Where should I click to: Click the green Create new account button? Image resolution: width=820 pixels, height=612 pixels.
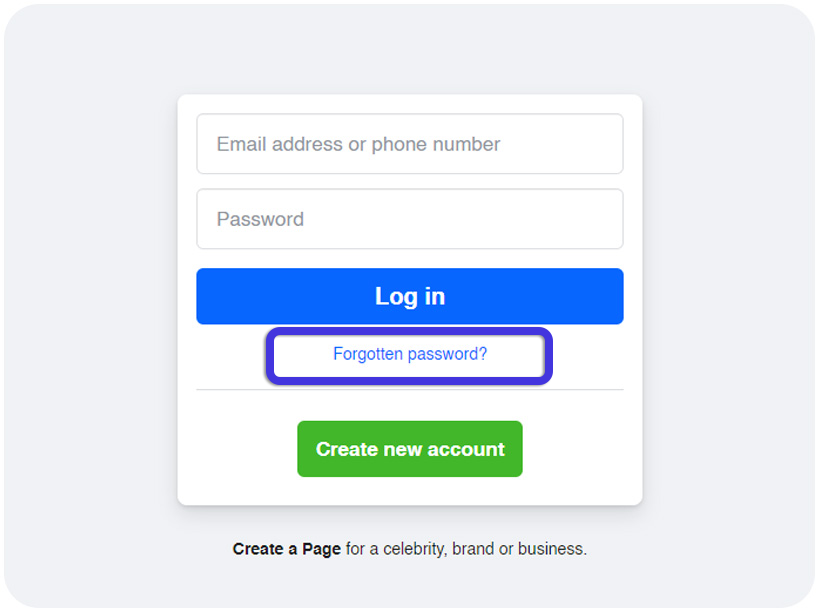(409, 449)
